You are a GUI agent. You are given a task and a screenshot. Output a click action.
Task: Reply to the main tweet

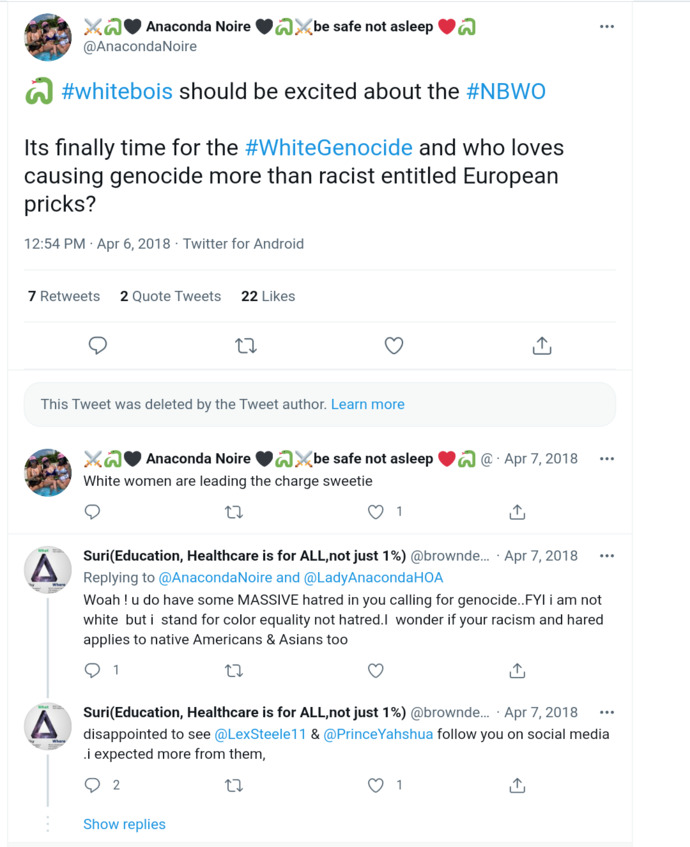click(x=98, y=346)
